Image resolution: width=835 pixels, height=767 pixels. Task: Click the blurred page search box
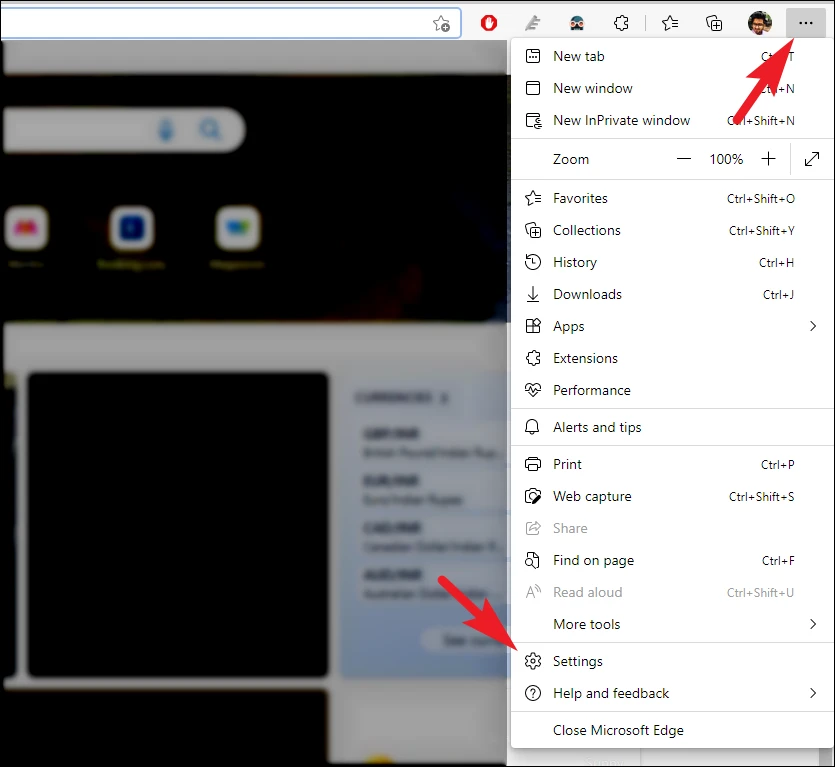point(124,129)
